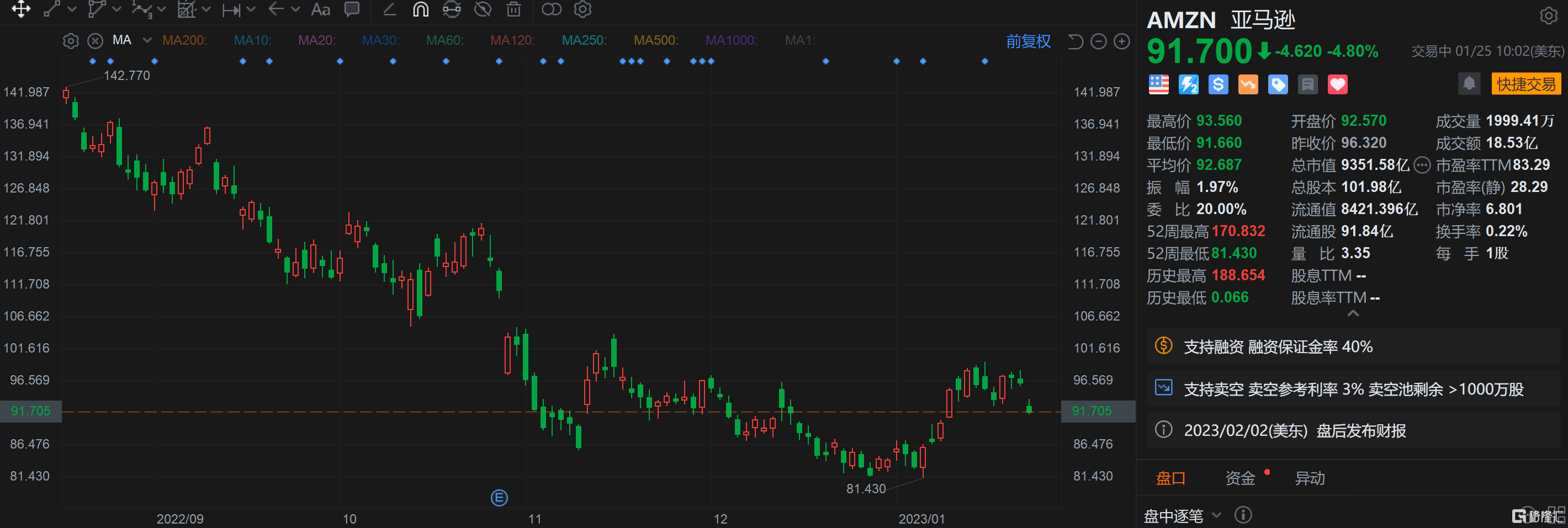1568x528 pixels.
Task: Open the MA indicator dropdown
Action: pyautogui.click(x=147, y=40)
